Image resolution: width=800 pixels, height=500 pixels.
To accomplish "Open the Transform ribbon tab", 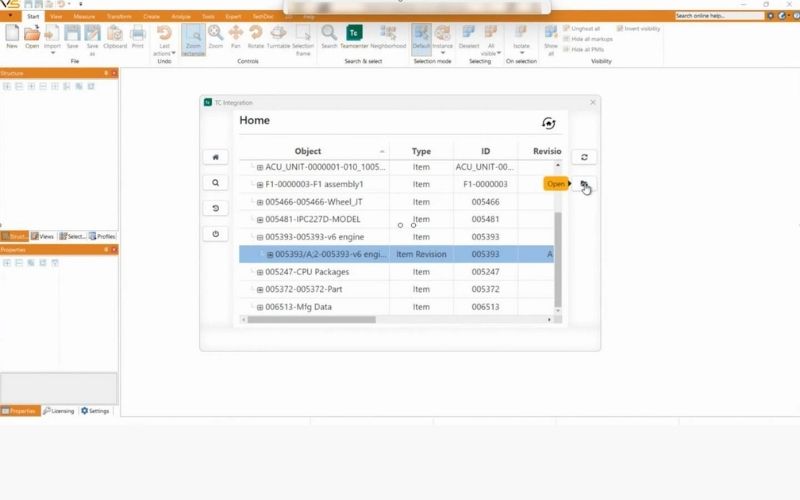I will click(x=119, y=16).
